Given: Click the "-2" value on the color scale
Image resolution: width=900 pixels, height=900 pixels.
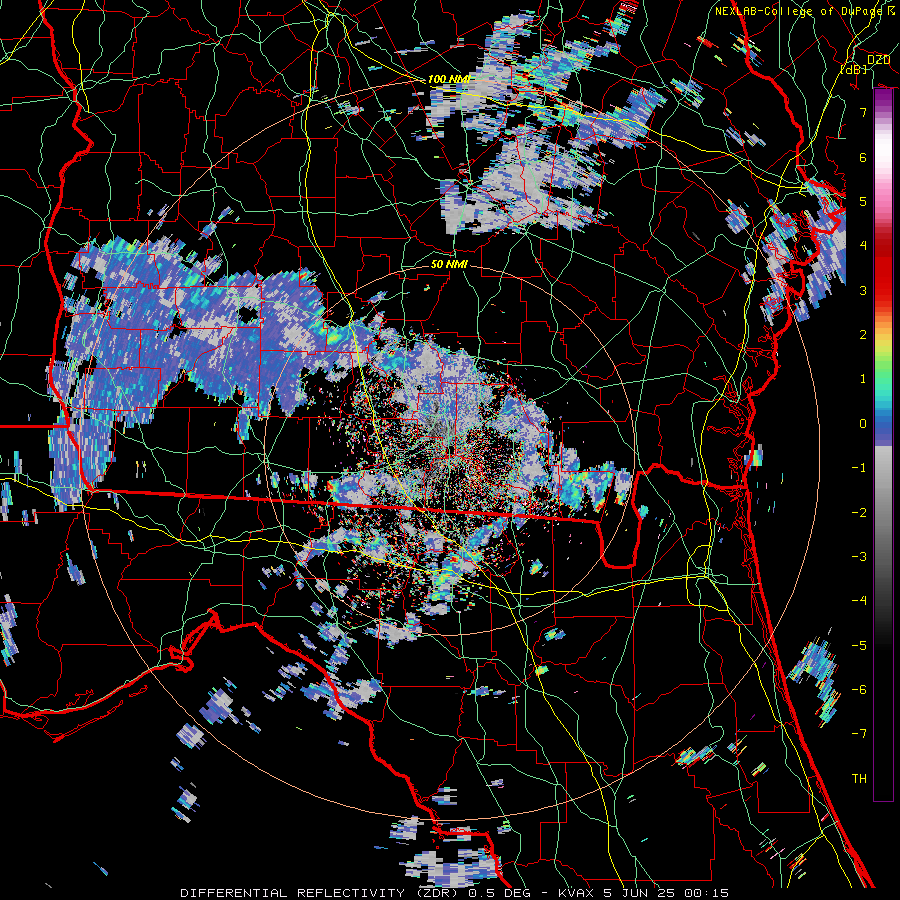Looking at the screenshot, I should click(859, 512).
